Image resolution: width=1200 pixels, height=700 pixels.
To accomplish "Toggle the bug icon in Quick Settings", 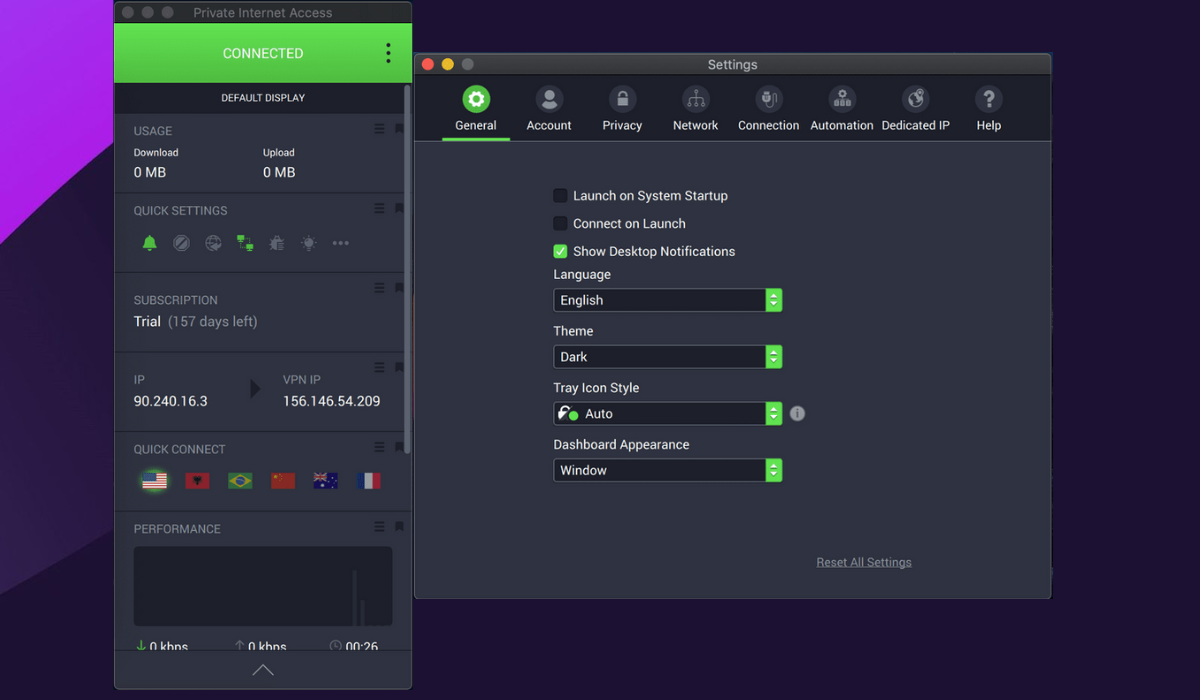I will [x=277, y=243].
